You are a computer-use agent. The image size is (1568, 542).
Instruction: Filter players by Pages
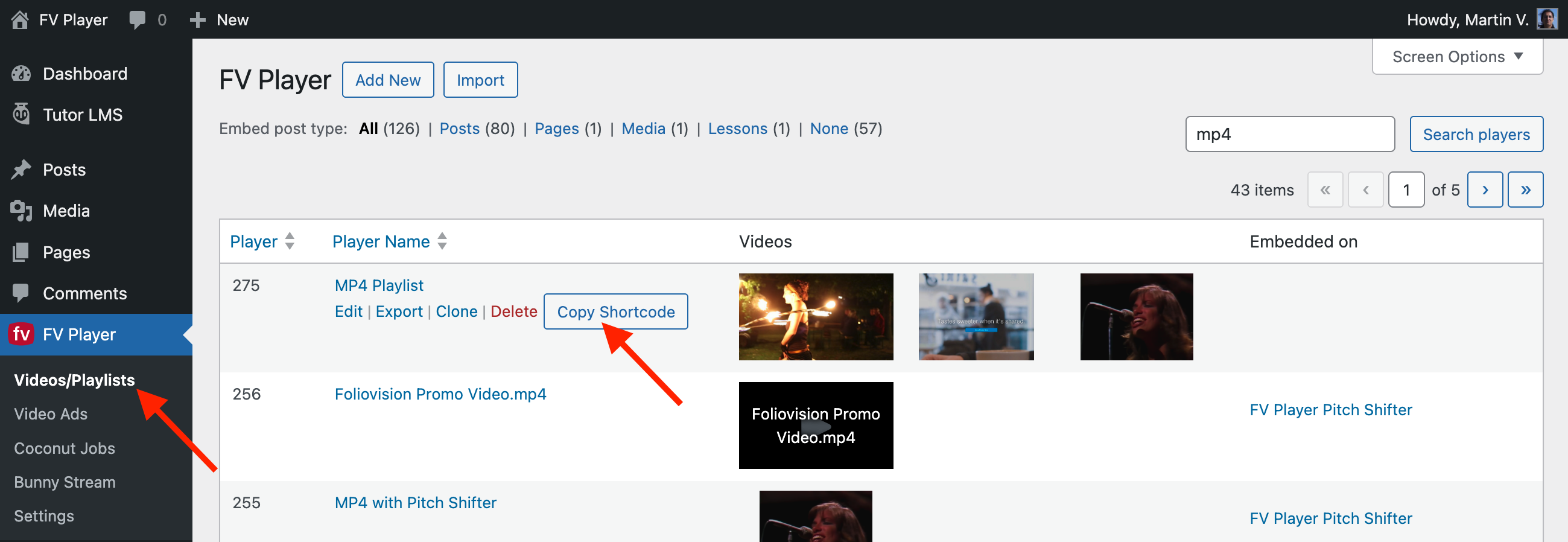click(556, 129)
